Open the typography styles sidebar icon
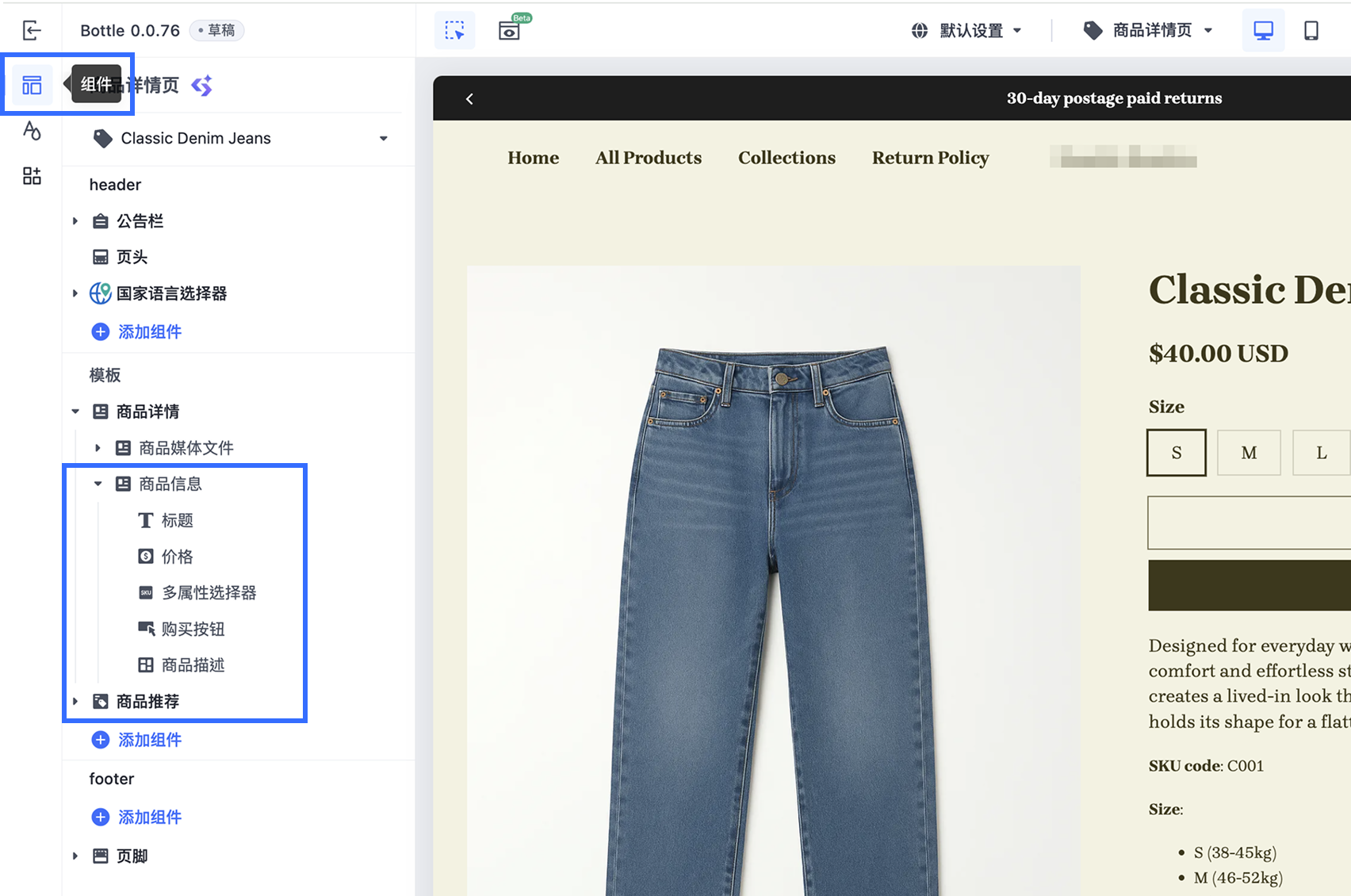1351x896 pixels. coord(32,131)
